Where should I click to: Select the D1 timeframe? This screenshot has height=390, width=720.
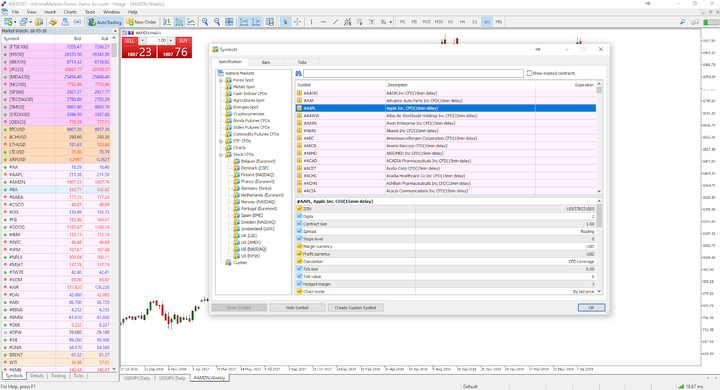(474, 22)
